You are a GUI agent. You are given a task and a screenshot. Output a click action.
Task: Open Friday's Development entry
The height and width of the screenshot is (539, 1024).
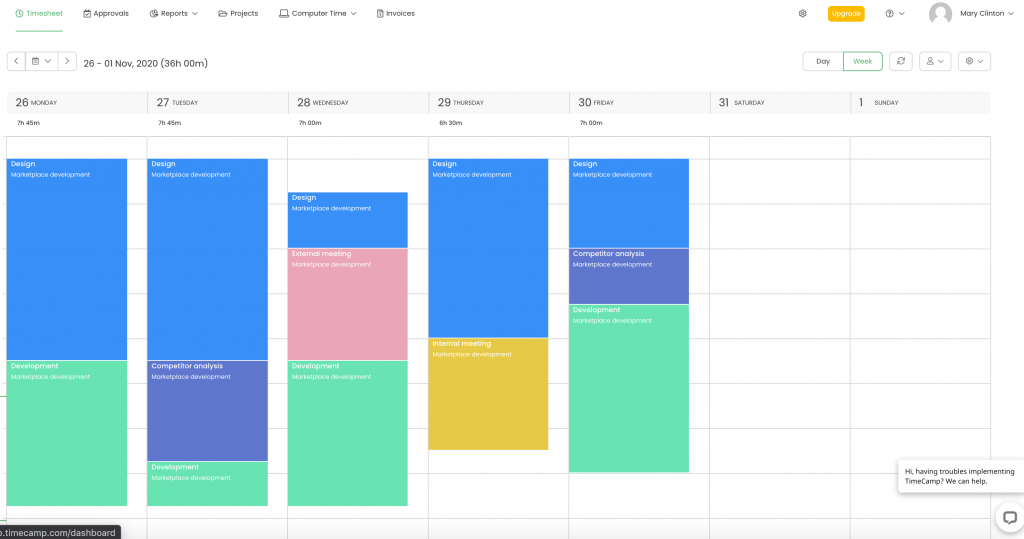point(629,389)
